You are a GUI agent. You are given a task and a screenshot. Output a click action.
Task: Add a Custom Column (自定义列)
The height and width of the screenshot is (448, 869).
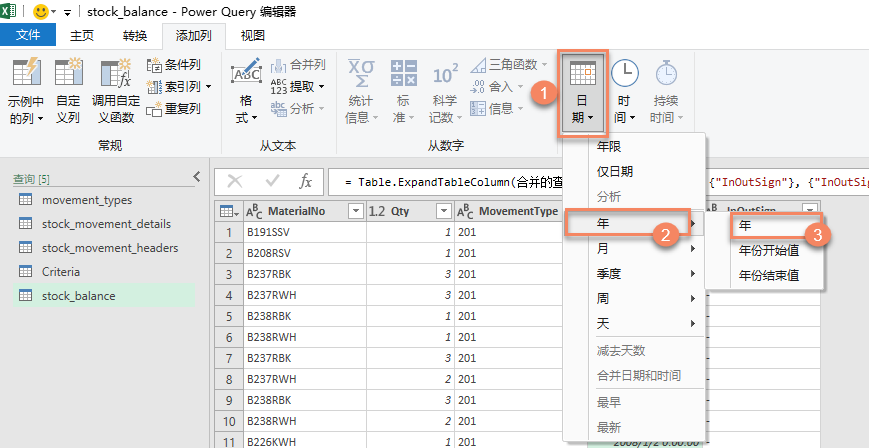point(68,90)
